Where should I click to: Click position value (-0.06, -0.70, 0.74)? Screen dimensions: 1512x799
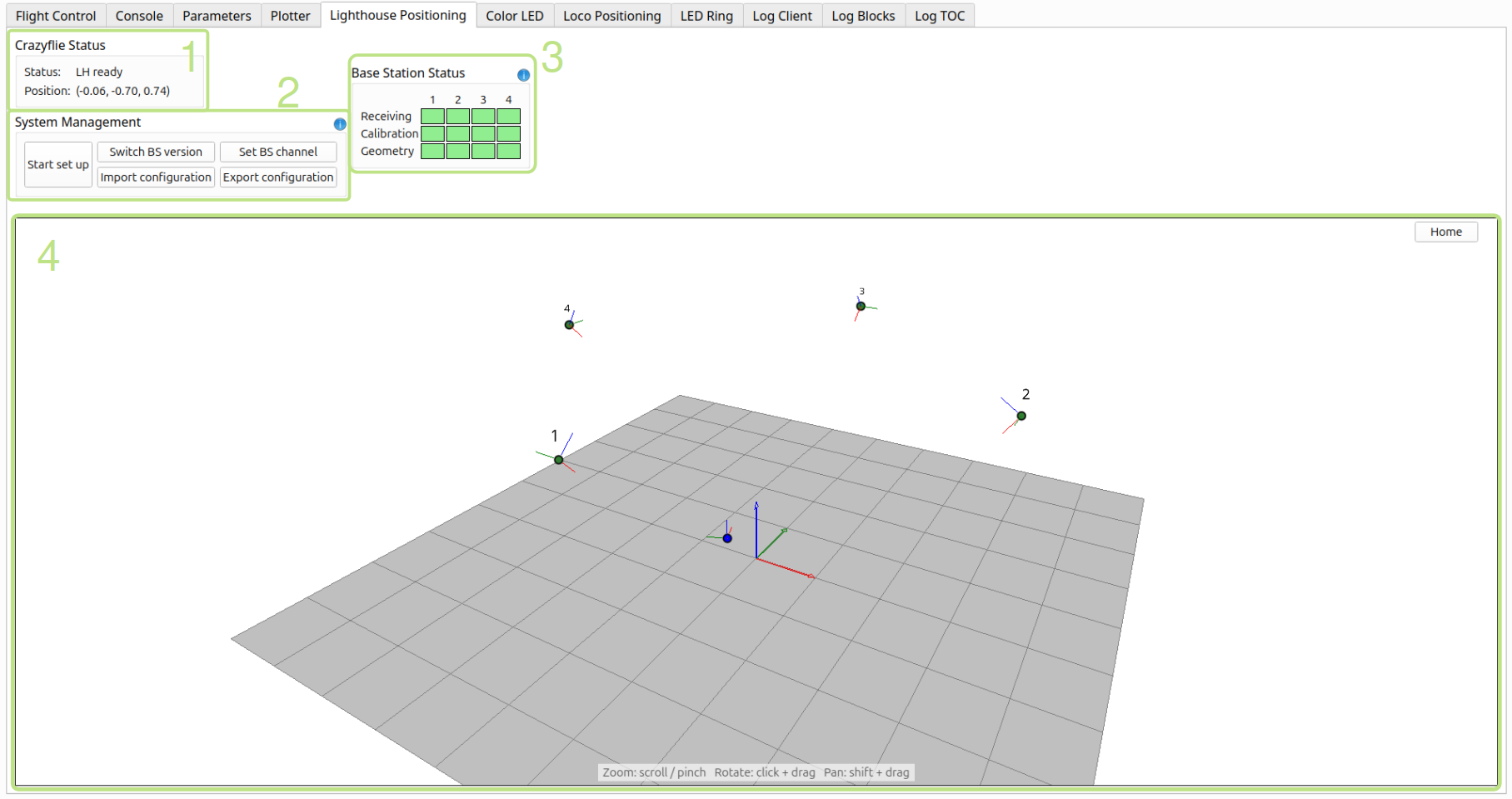(123, 91)
